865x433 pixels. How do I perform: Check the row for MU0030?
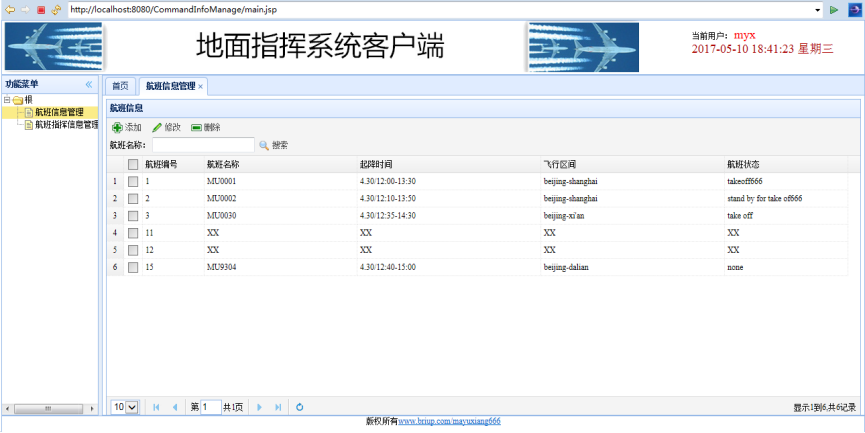[x=133, y=216]
